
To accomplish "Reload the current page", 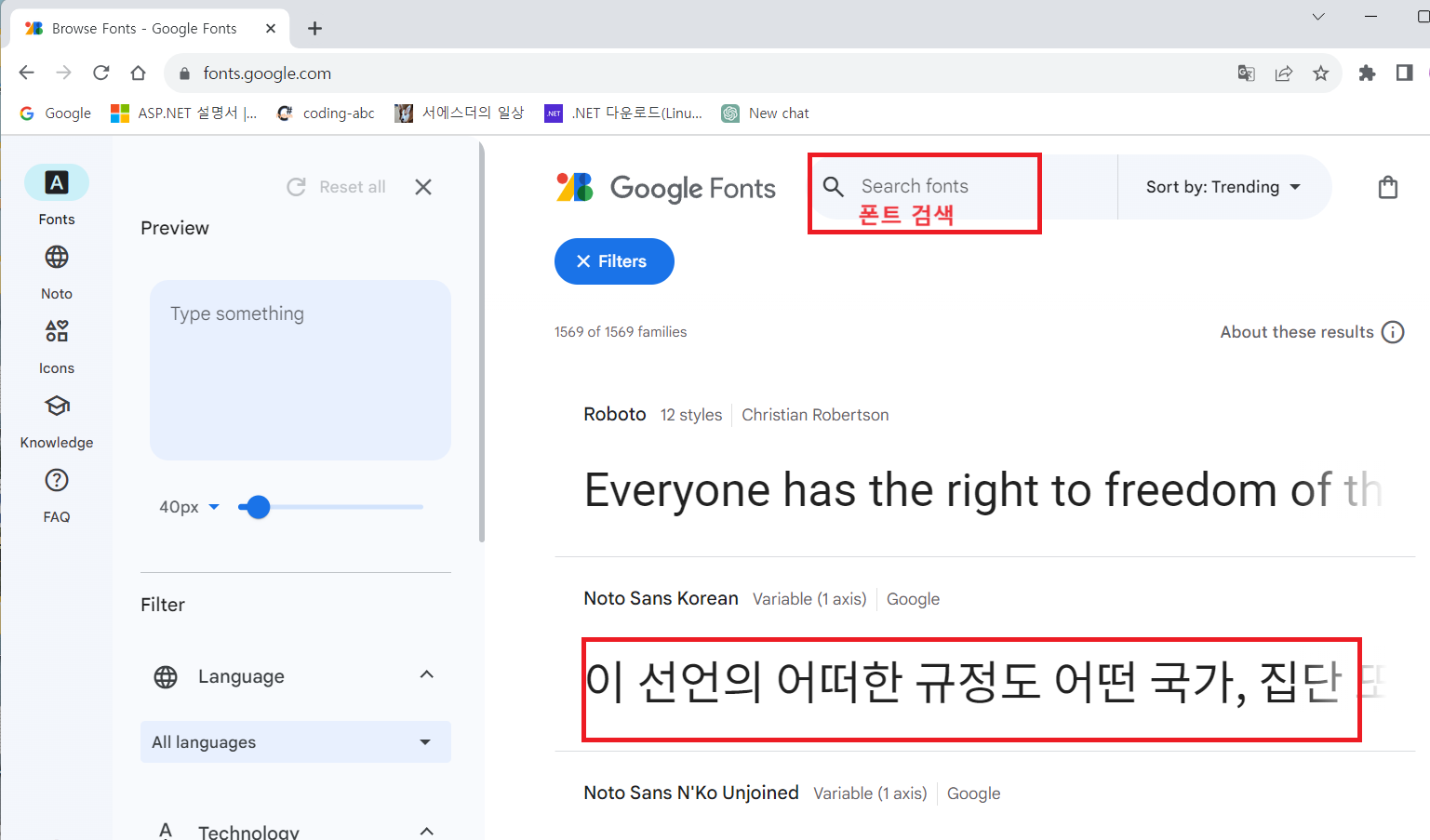I will tap(101, 73).
